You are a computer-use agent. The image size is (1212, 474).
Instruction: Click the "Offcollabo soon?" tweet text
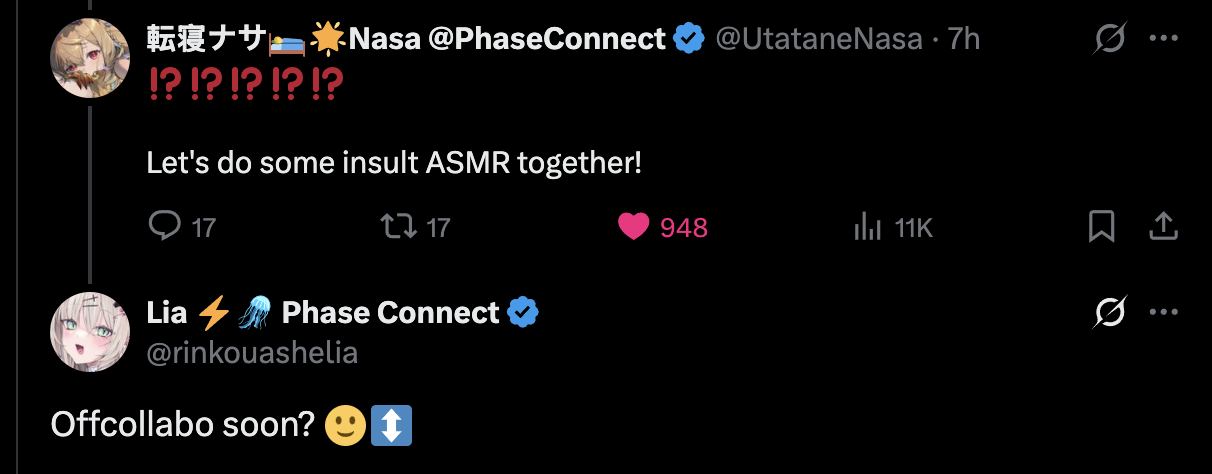click(x=182, y=425)
